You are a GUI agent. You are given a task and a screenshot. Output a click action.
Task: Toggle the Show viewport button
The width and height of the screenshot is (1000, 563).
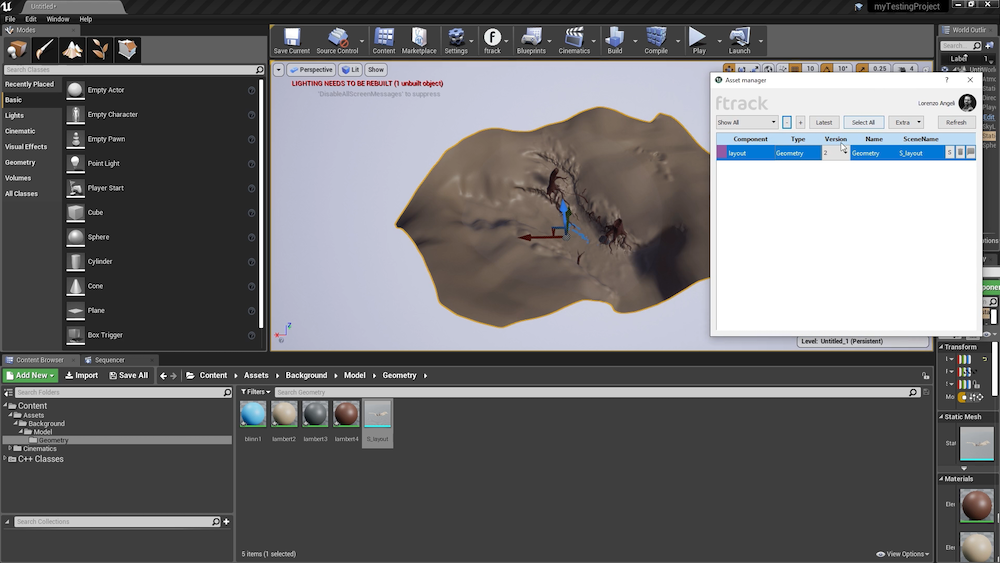coord(376,69)
